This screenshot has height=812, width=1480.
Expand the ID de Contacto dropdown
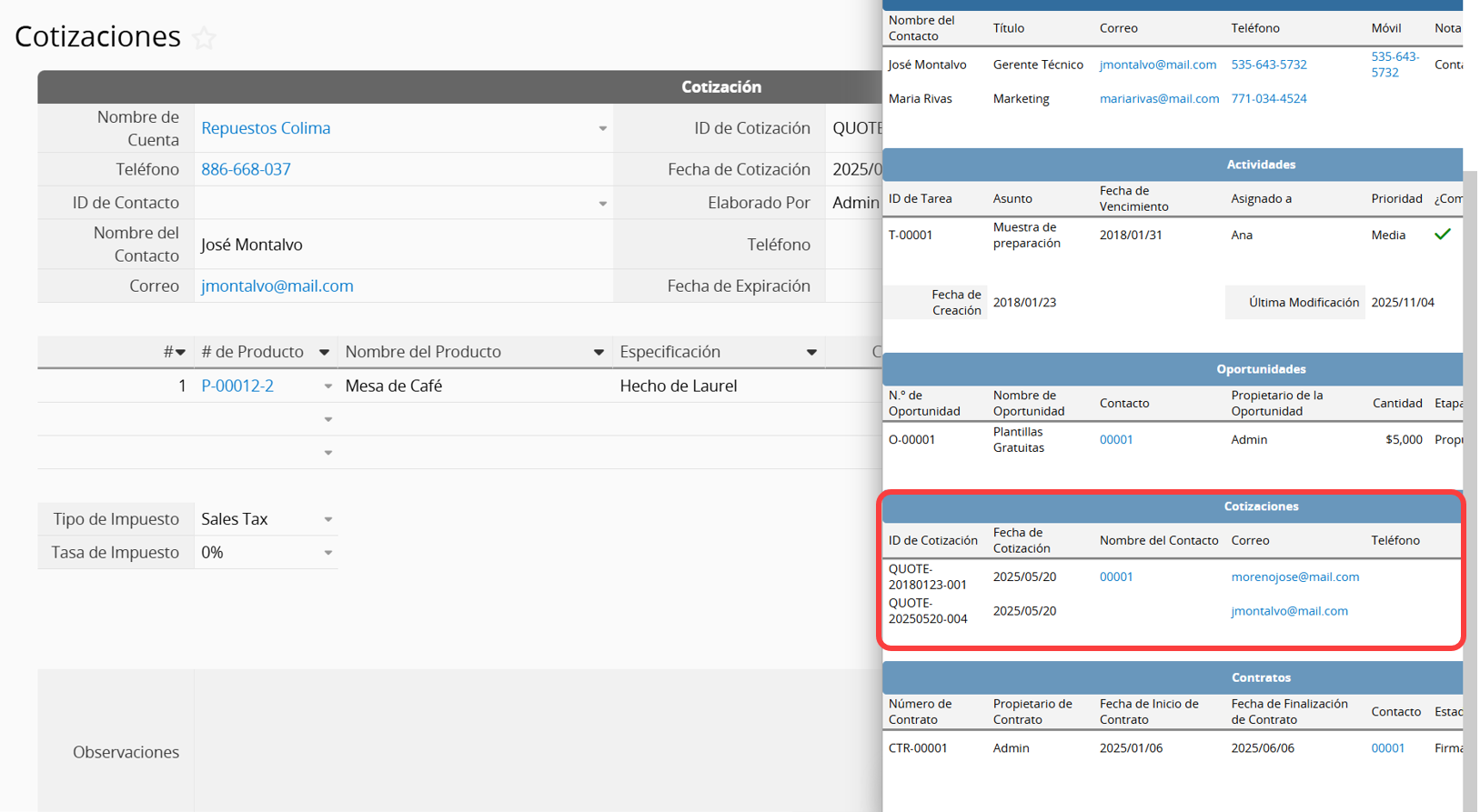click(x=602, y=204)
